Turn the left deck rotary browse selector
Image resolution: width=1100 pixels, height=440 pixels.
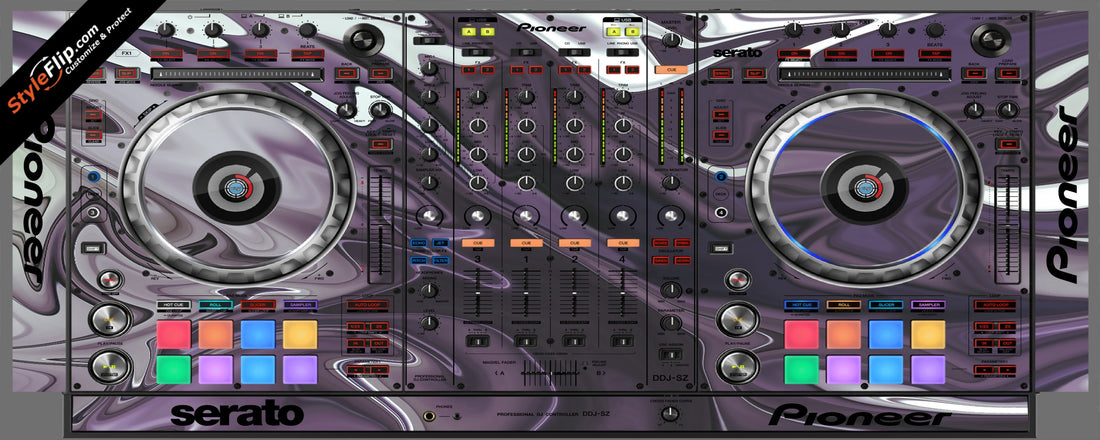click(x=362, y=39)
